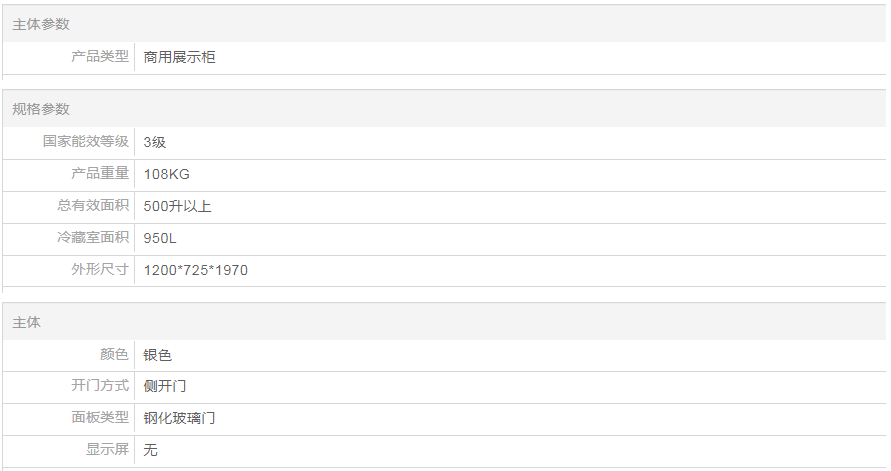Click the 主体 section header
Viewport: 891px width, 471px height.
[x=27, y=323]
